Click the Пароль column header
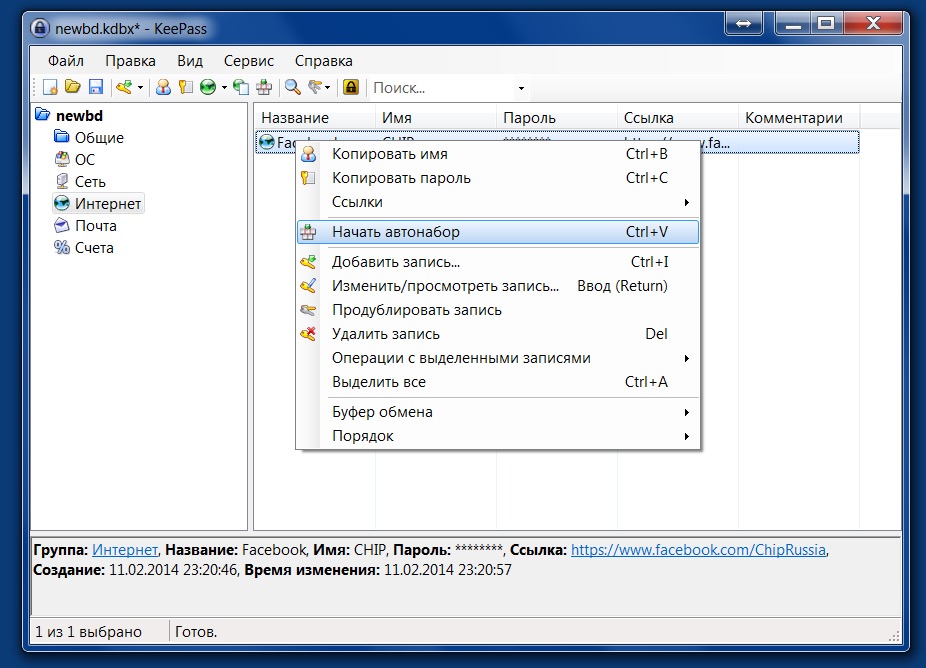Screen dimensions: 926x668 (529, 118)
